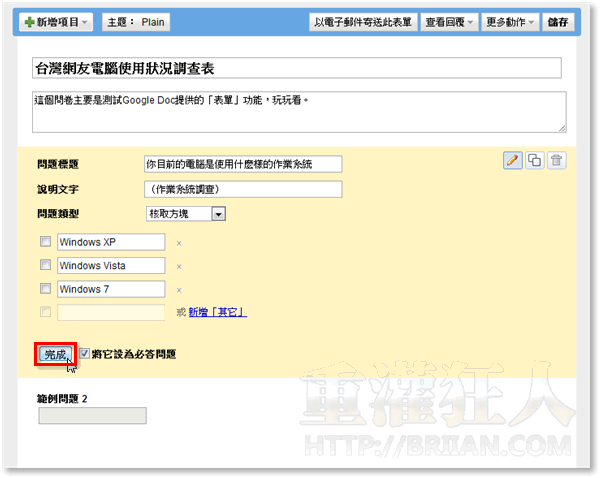Edit the 問題標題 question title field

(243, 164)
